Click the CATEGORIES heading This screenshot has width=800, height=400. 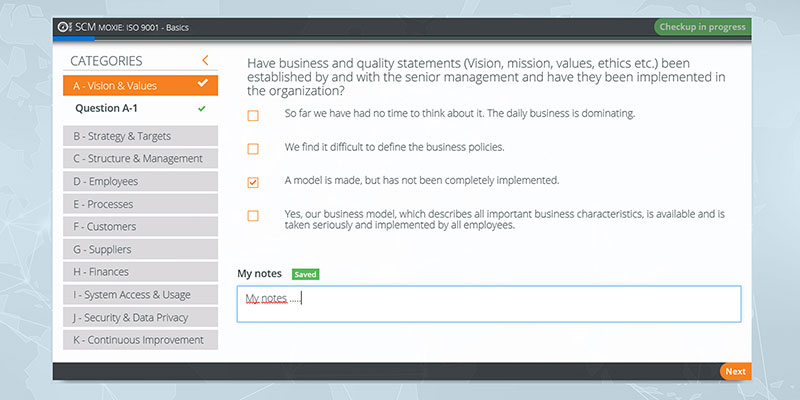[106, 61]
